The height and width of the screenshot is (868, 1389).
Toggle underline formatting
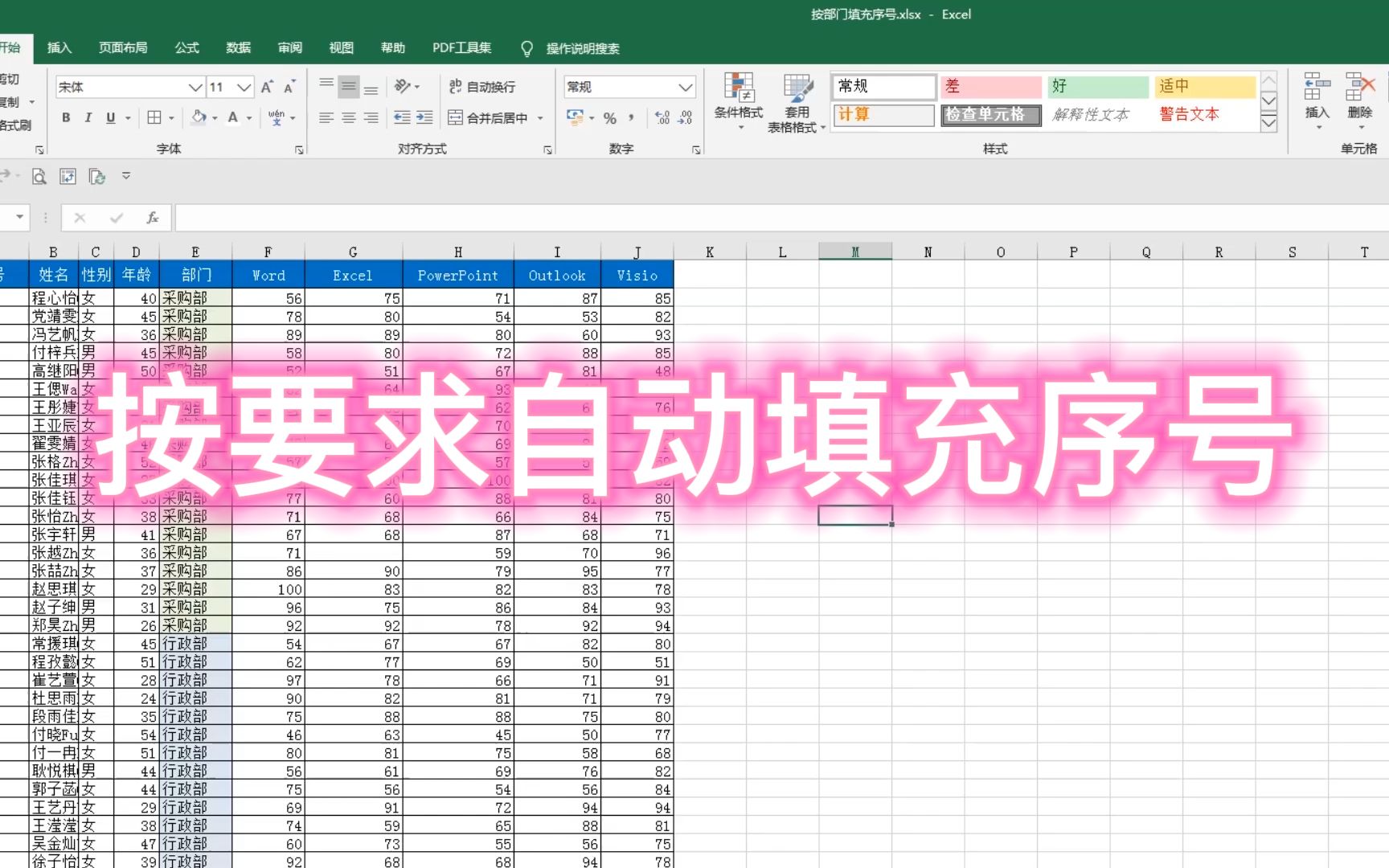[x=110, y=117]
